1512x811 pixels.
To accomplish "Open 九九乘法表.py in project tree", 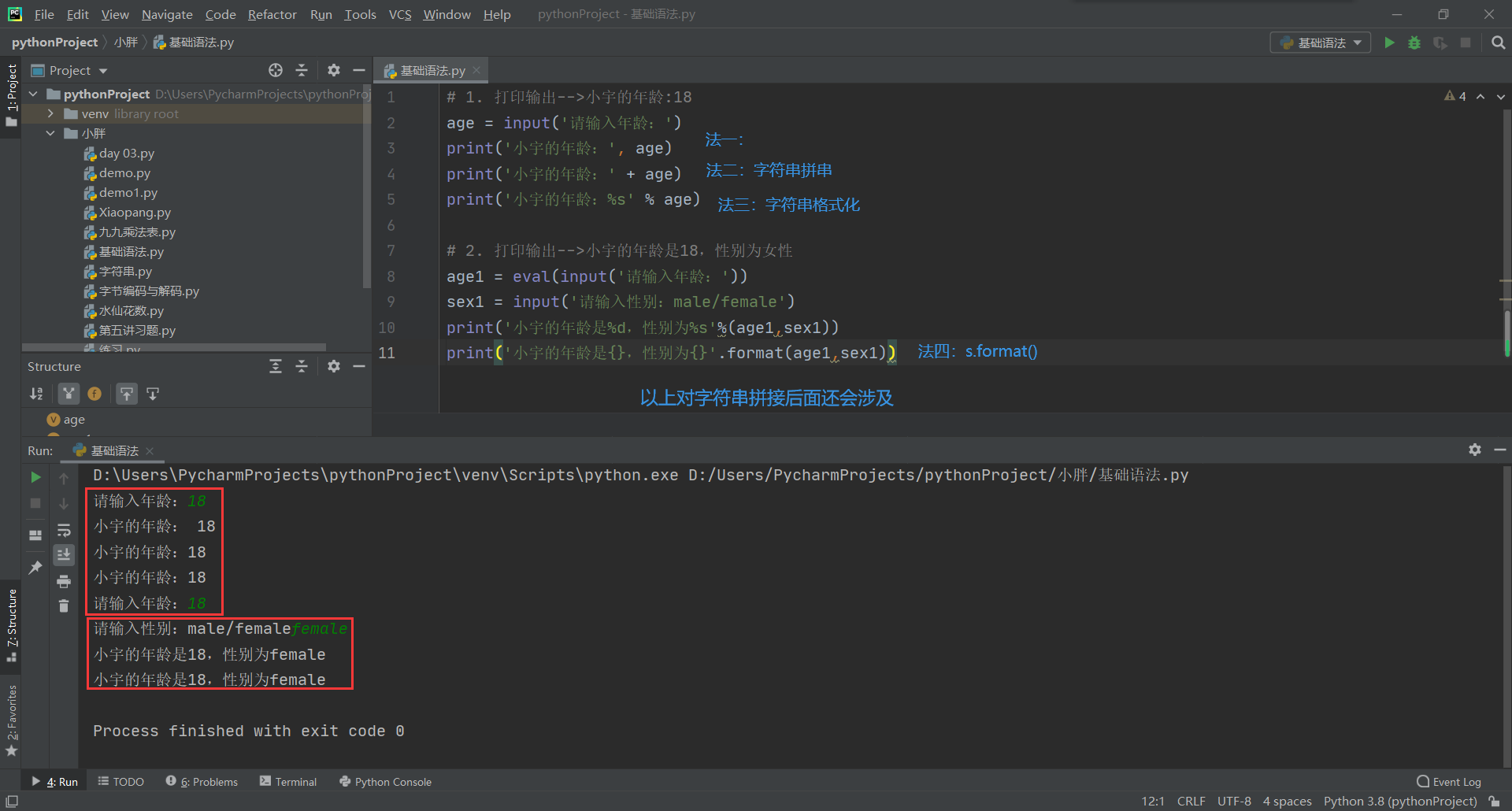I will pos(137,232).
